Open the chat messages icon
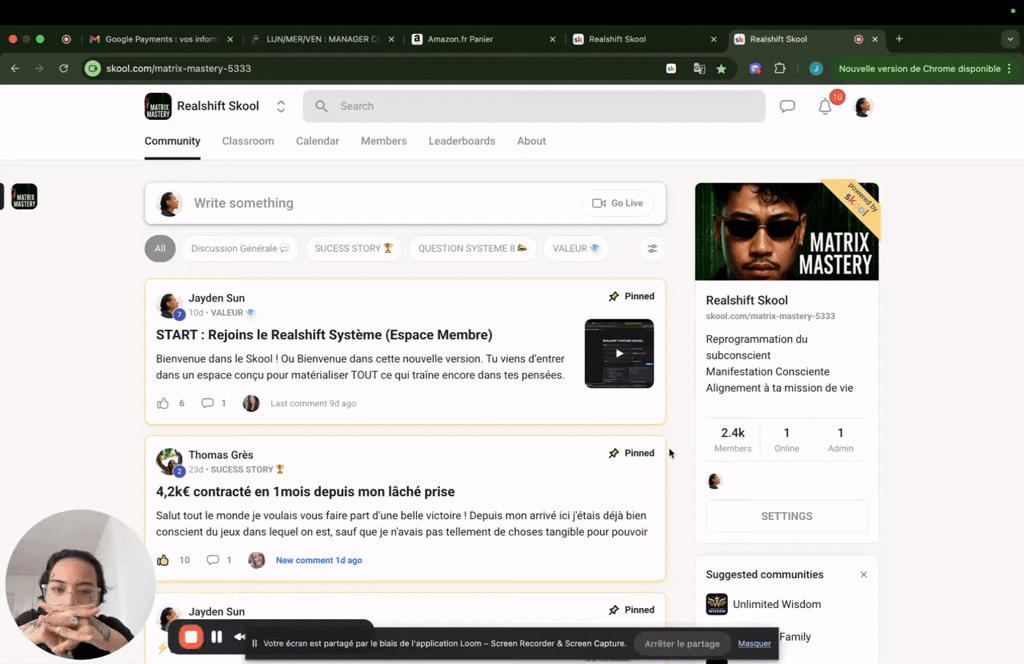The height and width of the screenshot is (664, 1024). click(787, 106)
